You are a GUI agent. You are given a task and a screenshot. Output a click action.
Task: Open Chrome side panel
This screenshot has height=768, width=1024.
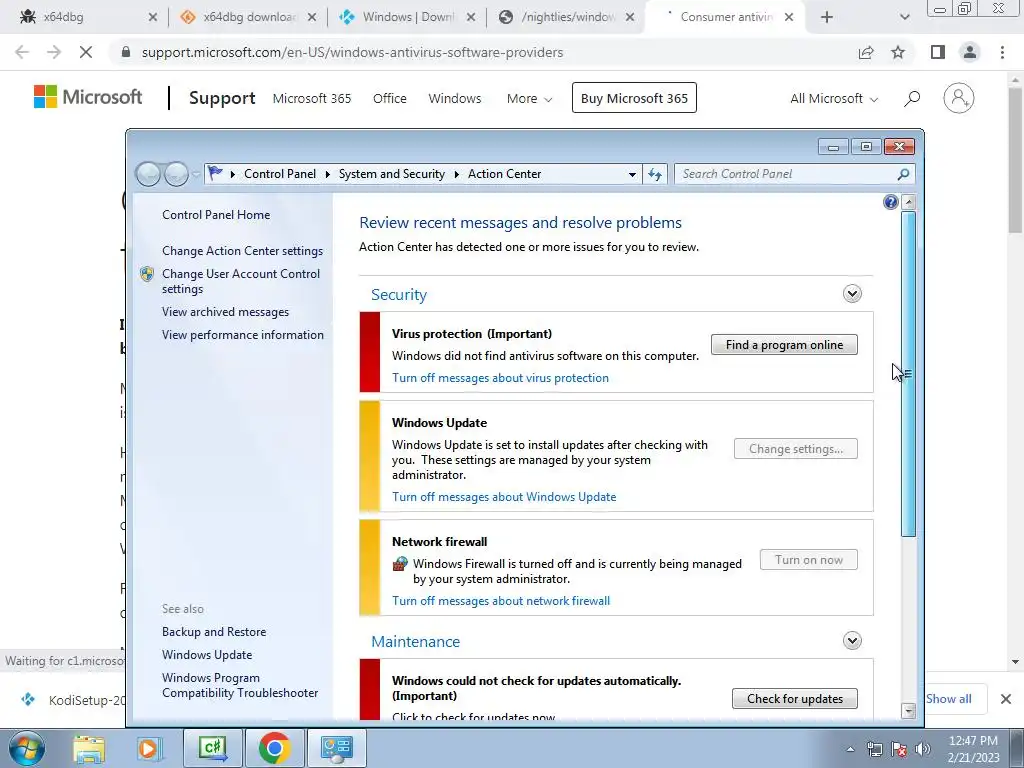click(x=938, y=52)
